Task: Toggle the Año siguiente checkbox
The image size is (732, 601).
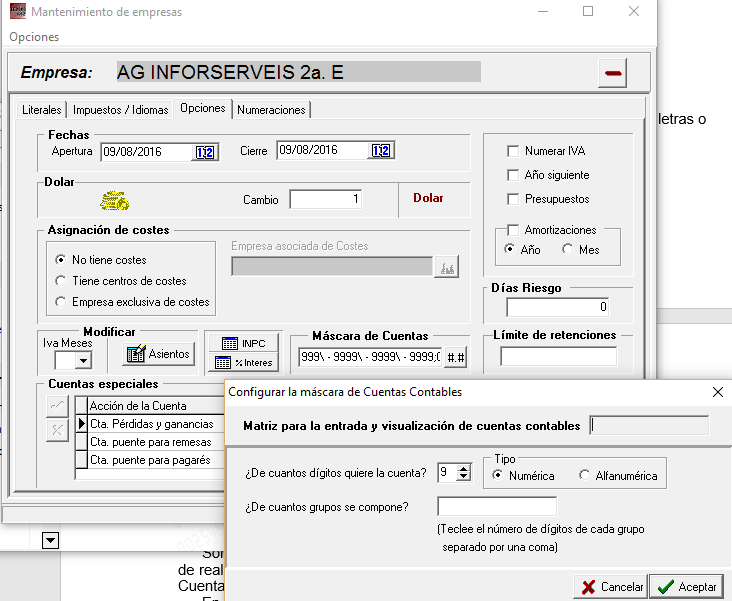Action: pos(513,175)
